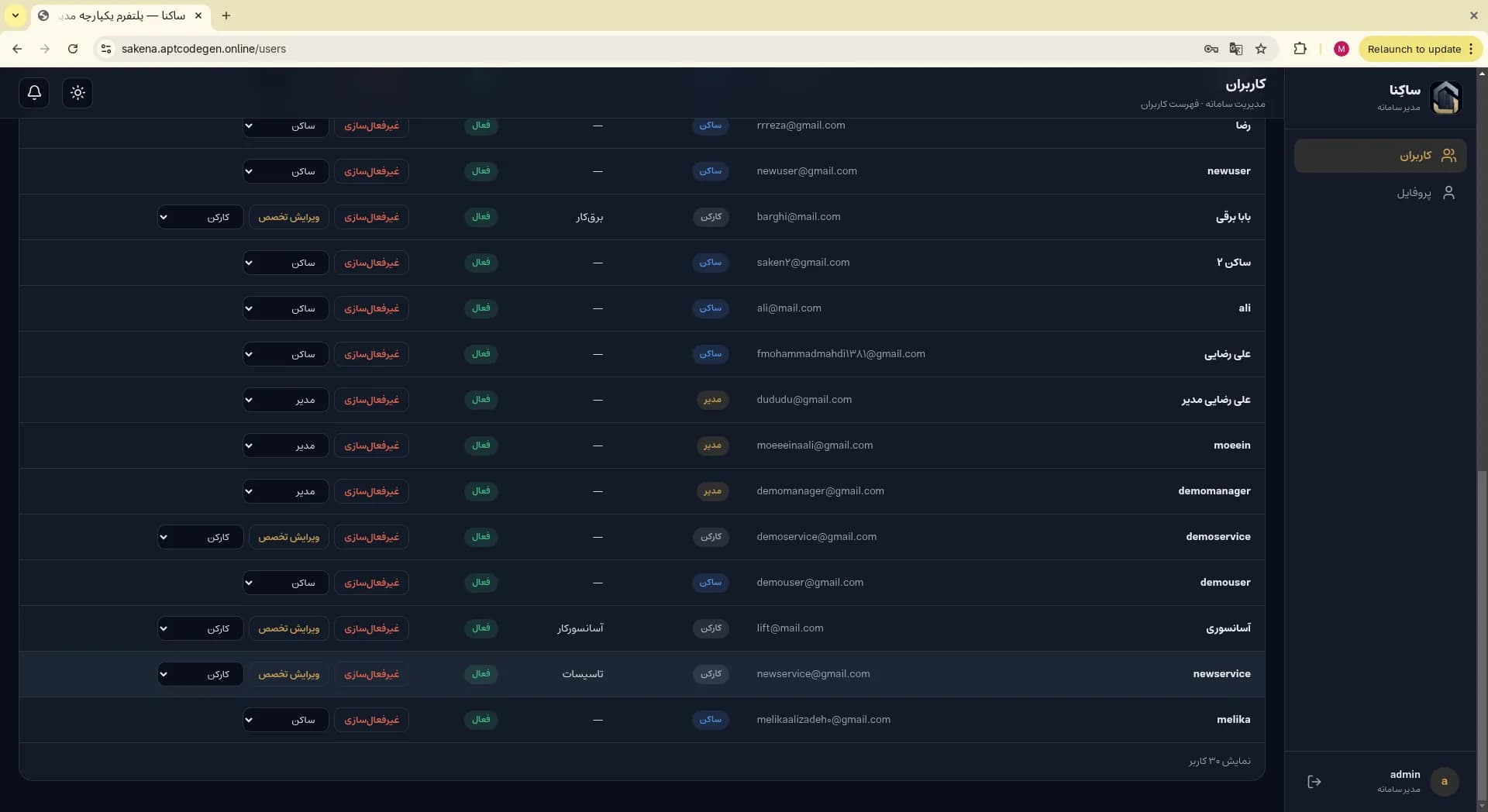Click the translate page icon
The width and height of the screenshot is (1488, 812).
pos(1236,49)
